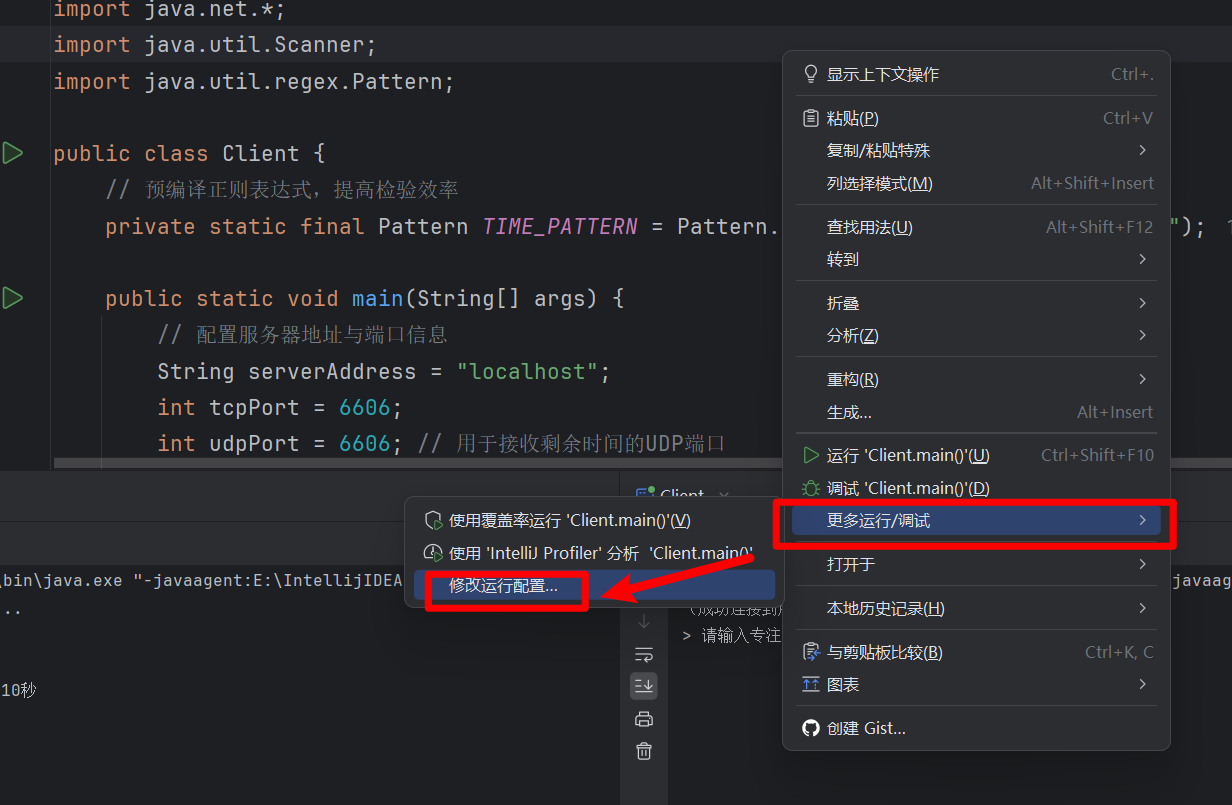Screen dimensions: 1232x805
Task: Click the run gutter icon beside main method
Action: 13,298
